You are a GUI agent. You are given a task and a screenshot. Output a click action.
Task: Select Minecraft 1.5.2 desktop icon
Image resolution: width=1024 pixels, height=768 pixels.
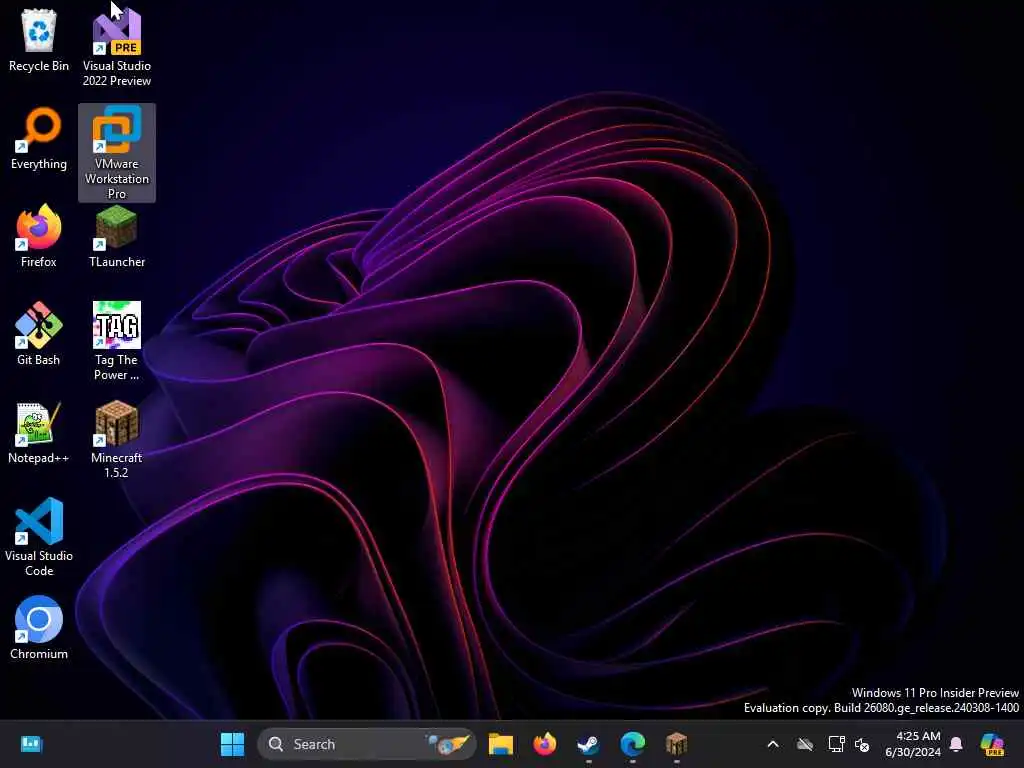(x=117, y=440)
